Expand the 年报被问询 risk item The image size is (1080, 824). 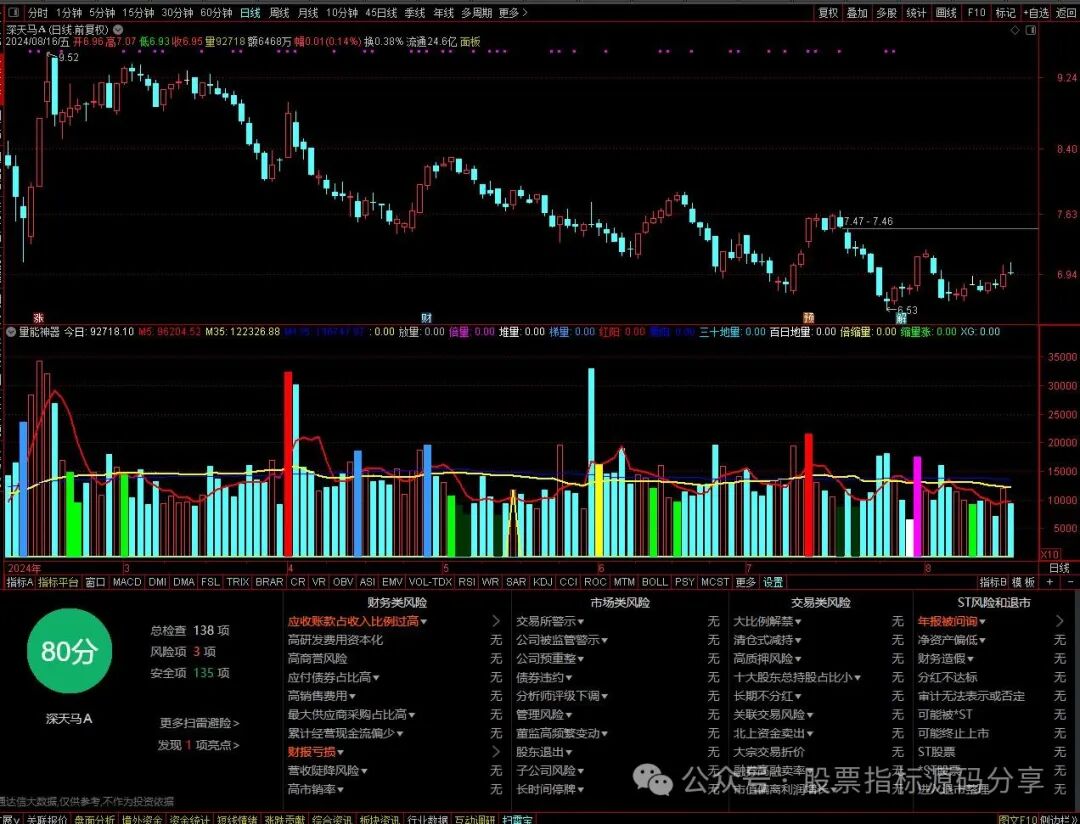[951, 621]
